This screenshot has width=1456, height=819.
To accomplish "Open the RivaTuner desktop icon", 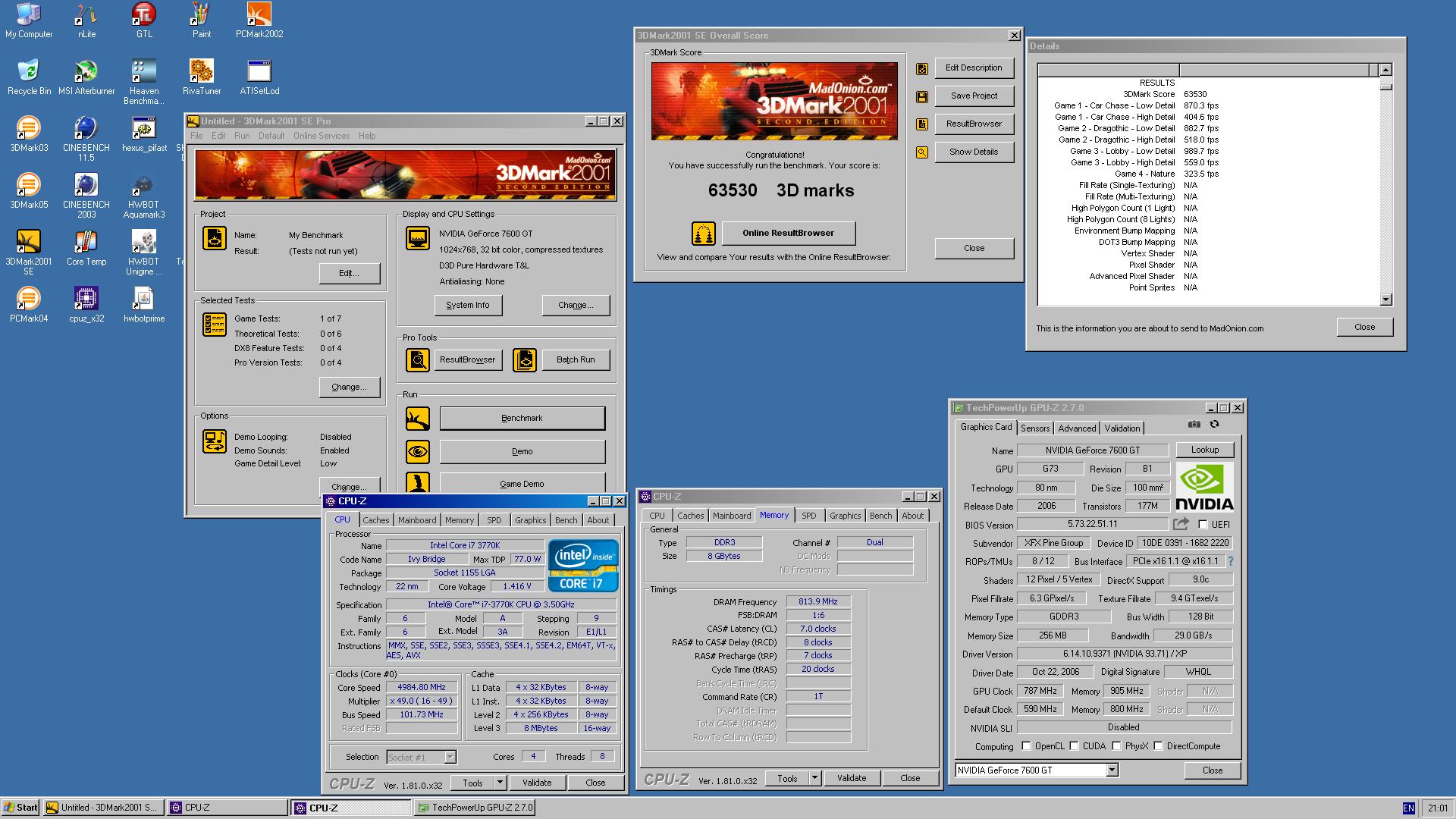I will pos(202,77).
